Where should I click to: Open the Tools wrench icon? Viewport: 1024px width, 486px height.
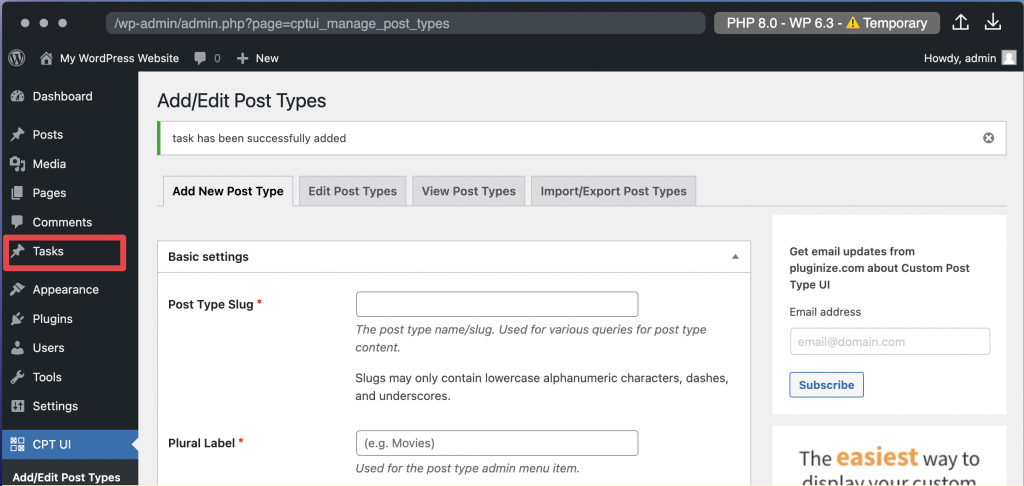click(17, 377)
